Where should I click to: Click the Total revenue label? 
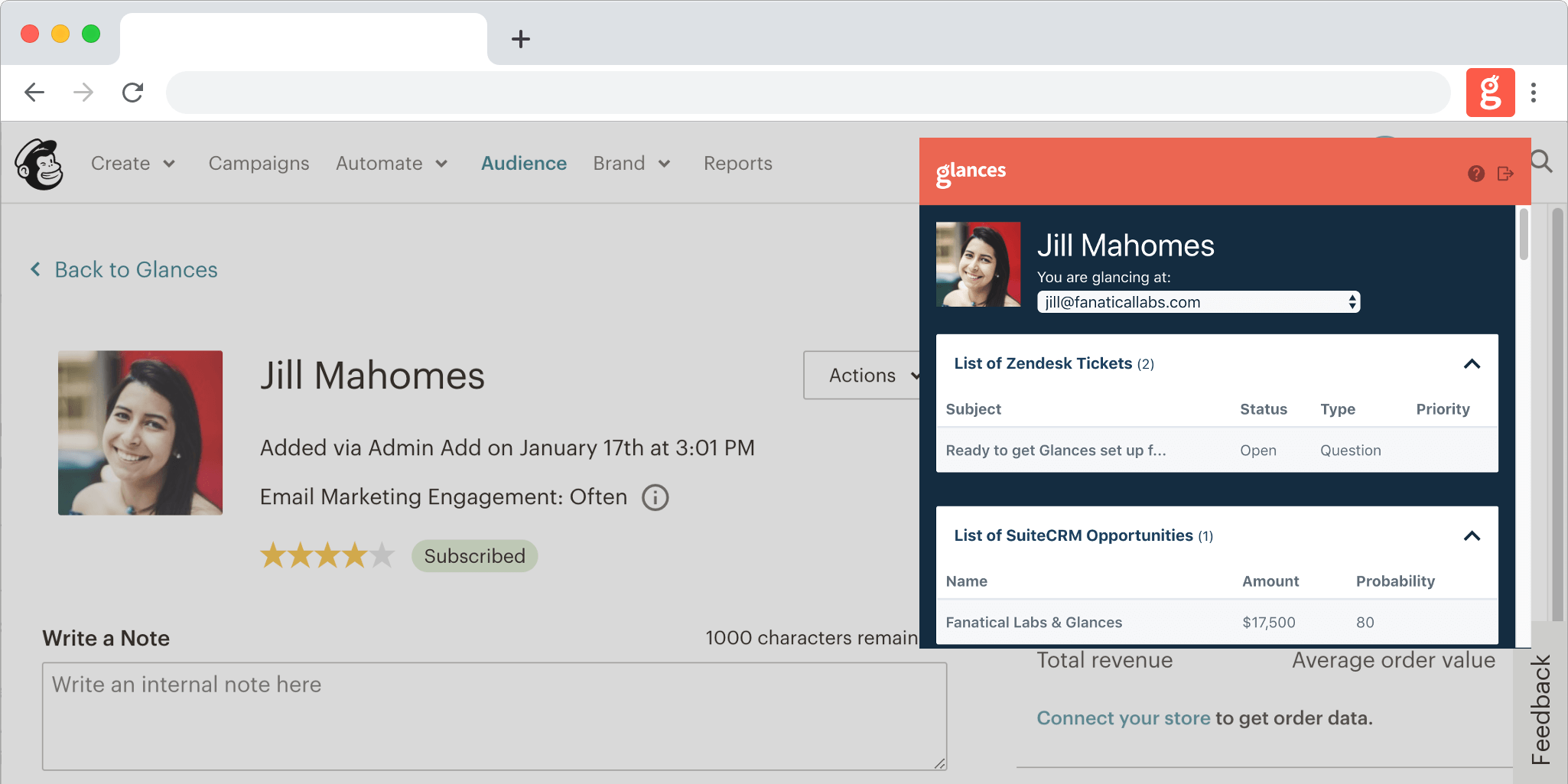click(1104, 660)
